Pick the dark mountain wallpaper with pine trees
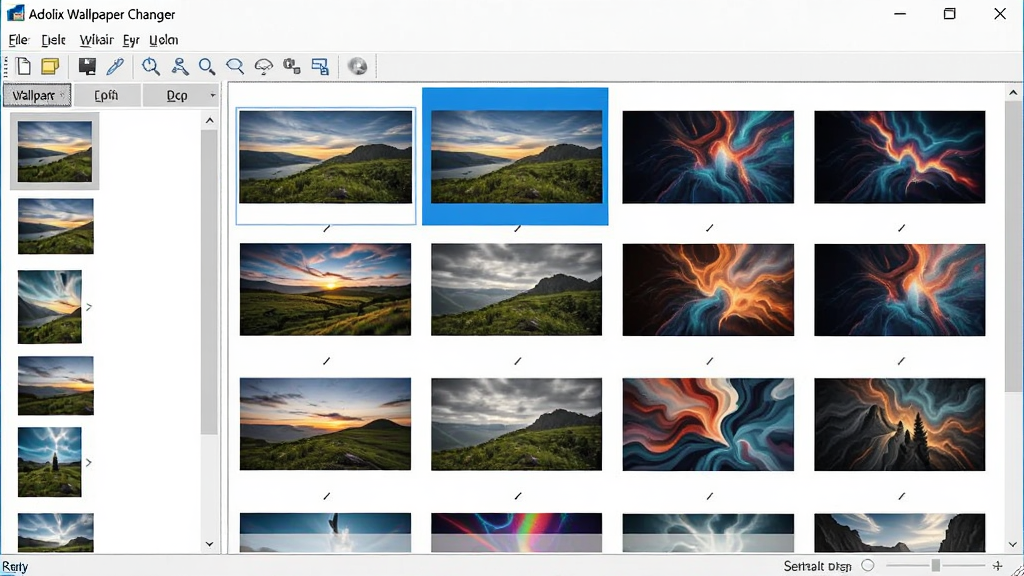Image resolution: width=1024 pixels, height=576 pixels. [899, 424]
